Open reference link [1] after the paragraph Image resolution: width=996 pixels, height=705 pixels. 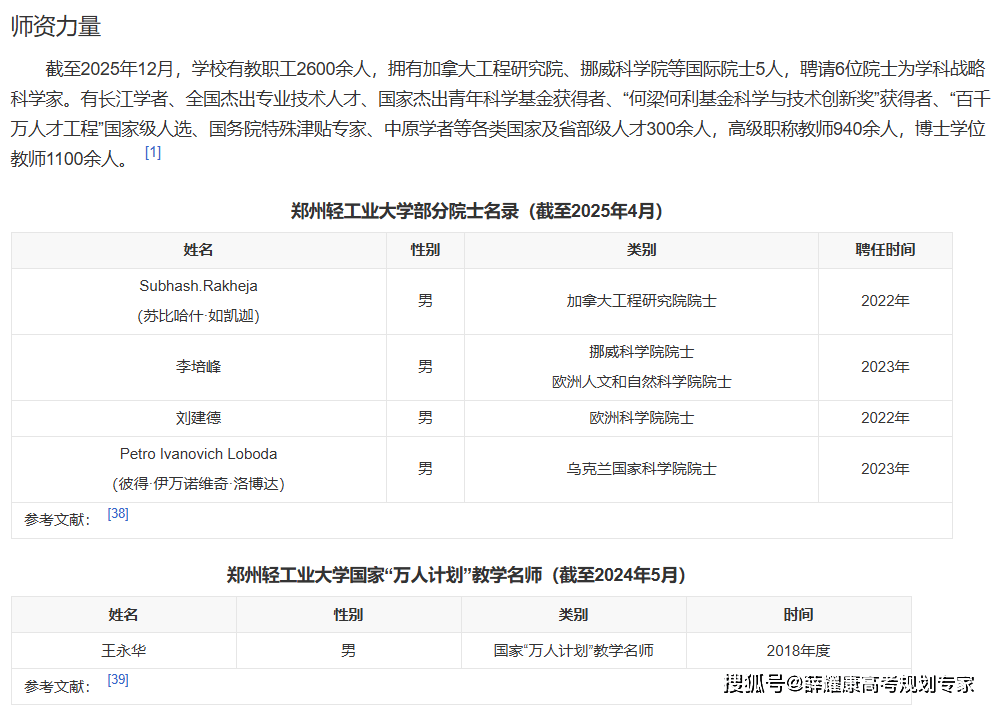click(153, 152)
